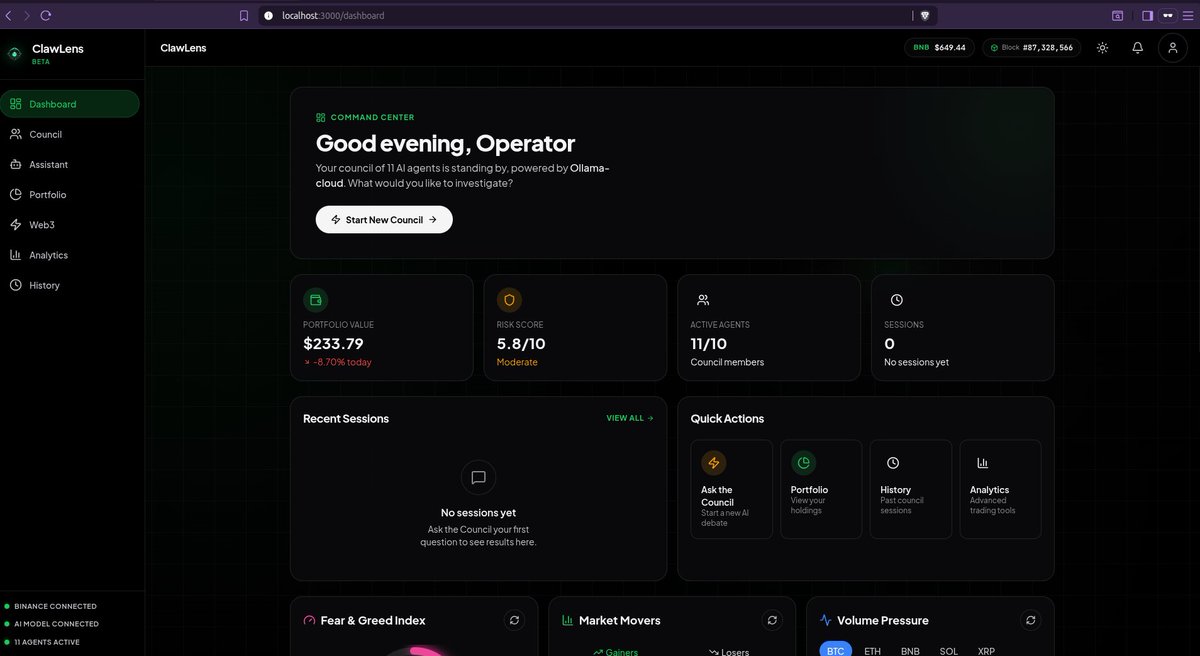The image size is (1200, 656).
Task: Click the Brave shields icon in the address bar
Action: [924, 15]
